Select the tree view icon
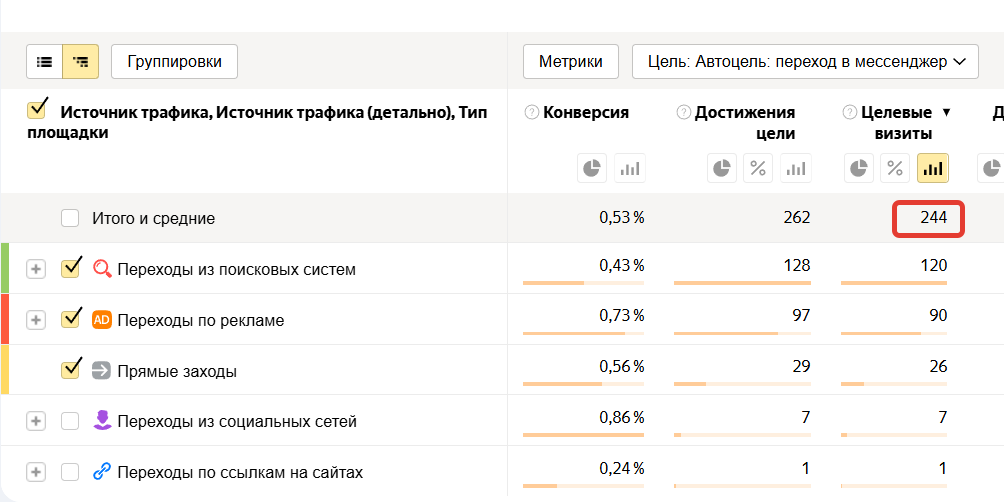Image resolution: width=1004 pixels, height=502 pixels. pyautogui.click(x=80, y=61)
